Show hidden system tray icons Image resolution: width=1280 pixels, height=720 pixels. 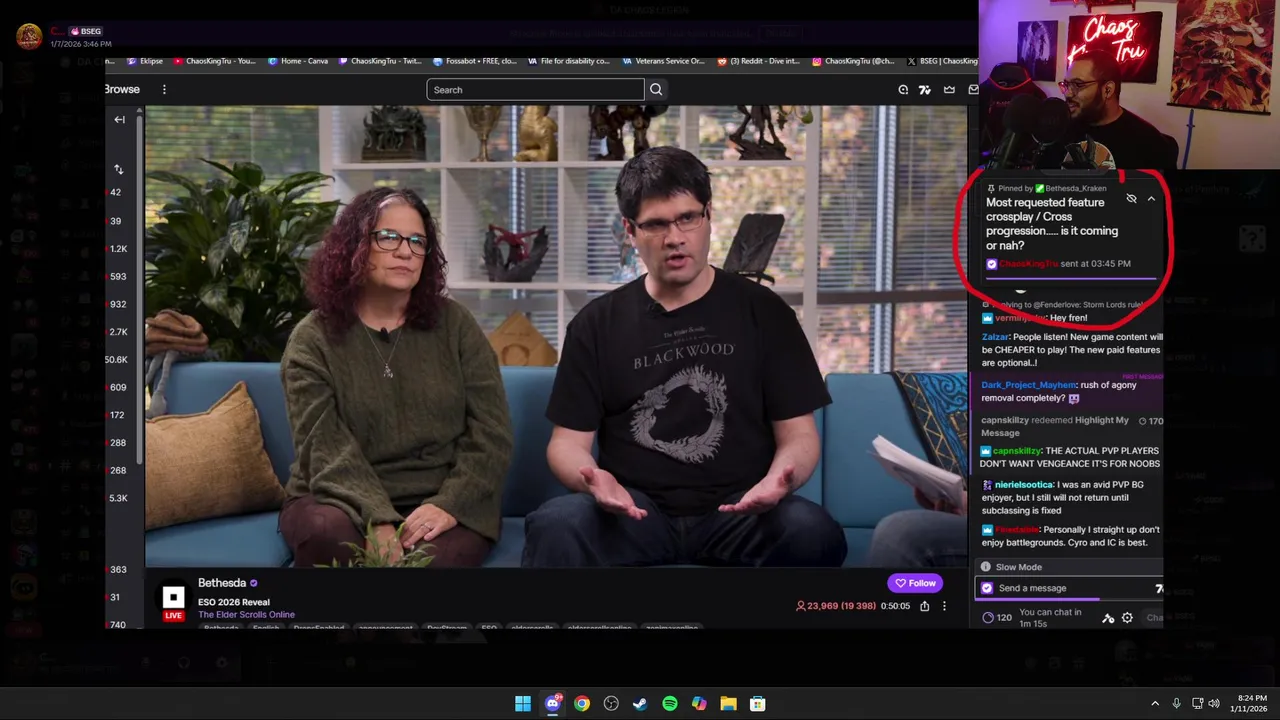[x=1155, y=704]
